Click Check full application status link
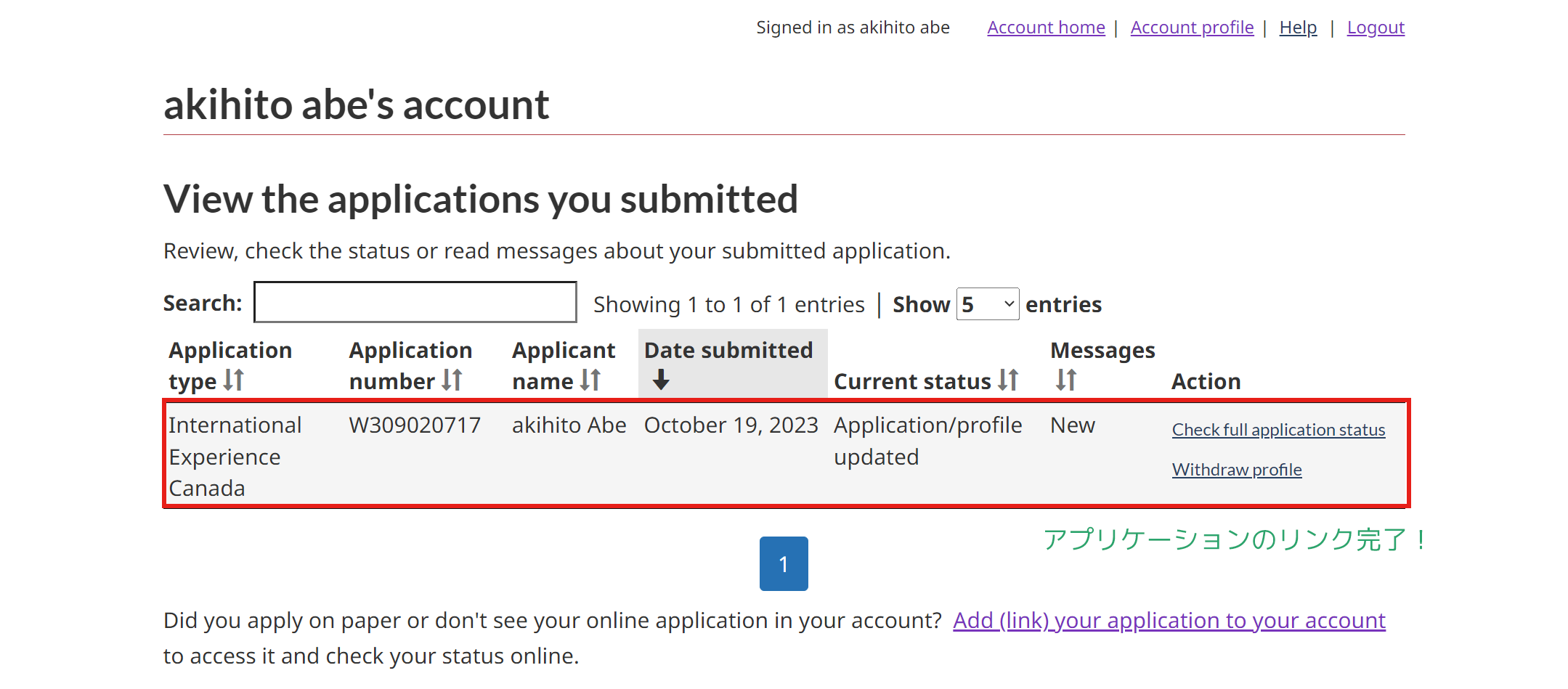Viewport: 1568px width, 689px height. pos(1278,430)
